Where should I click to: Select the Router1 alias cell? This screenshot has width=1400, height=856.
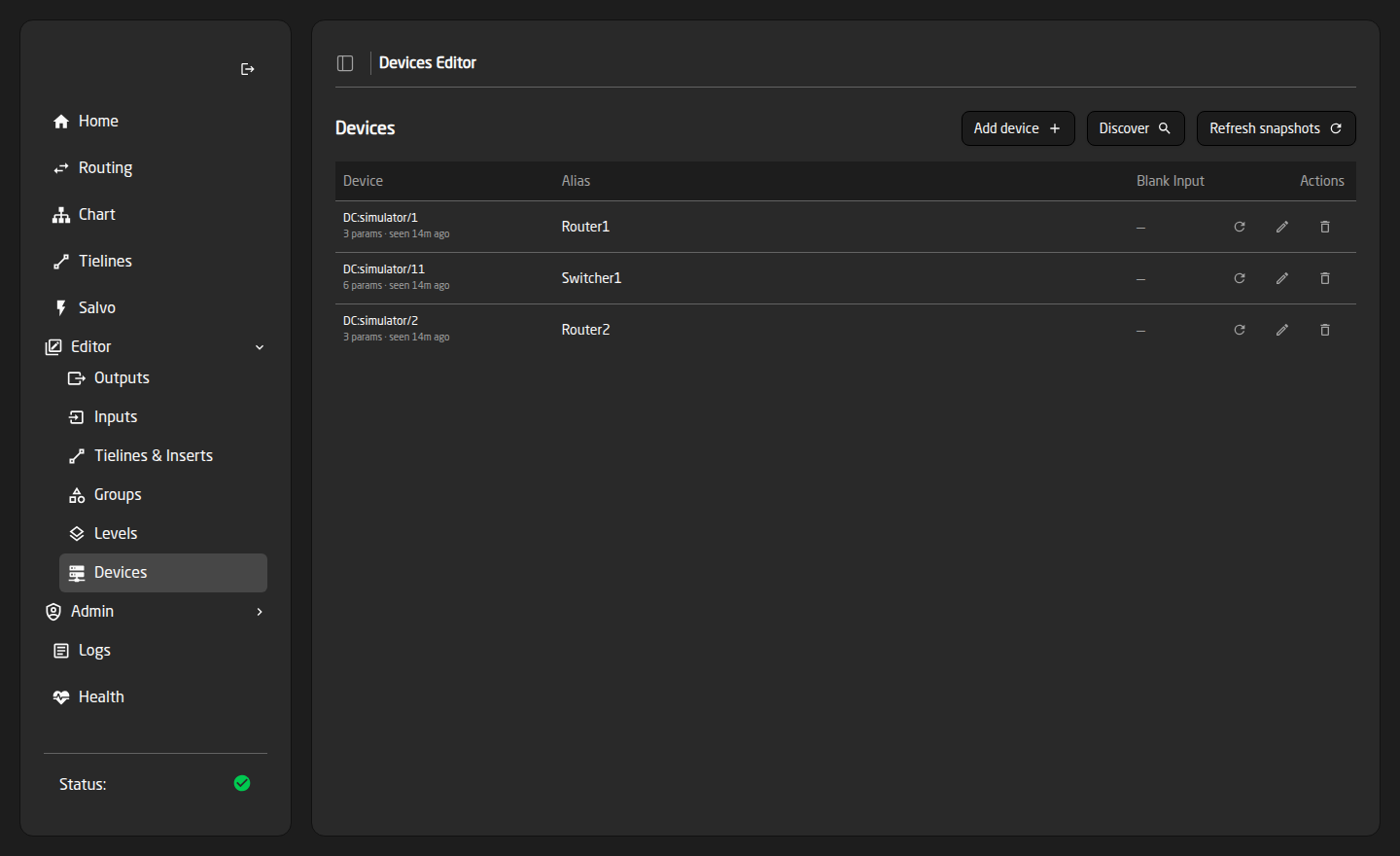tap(585, 227)
